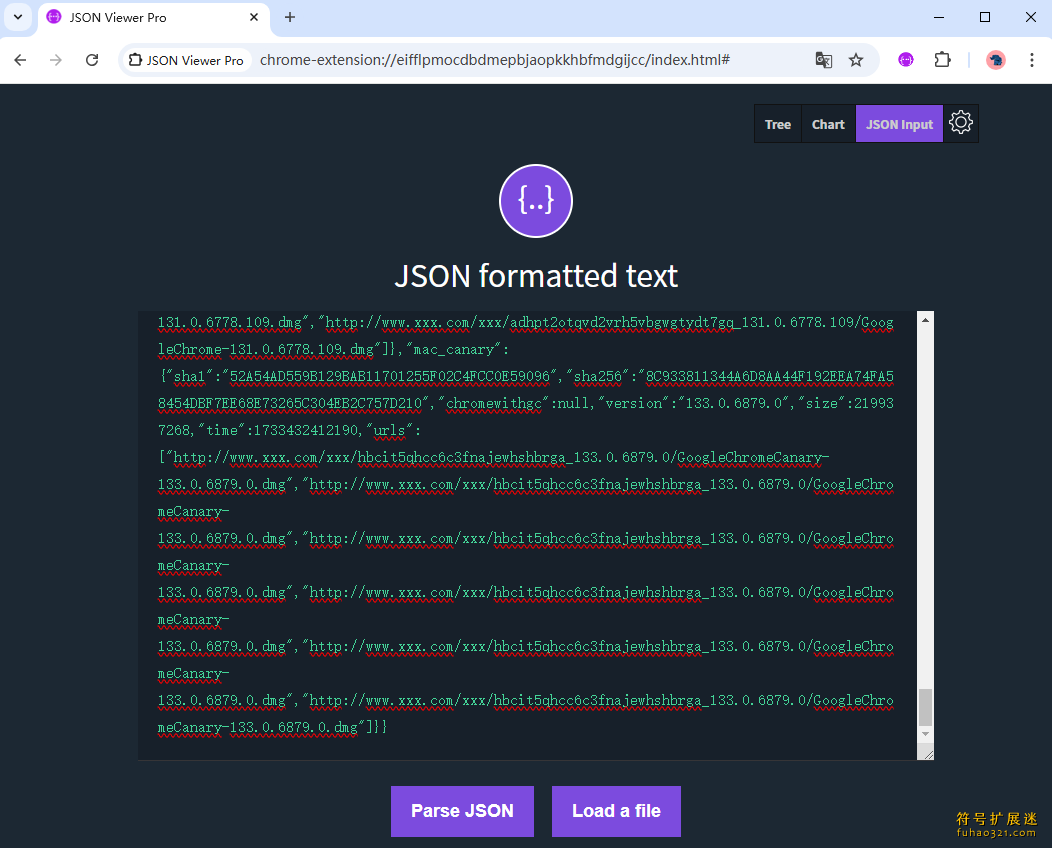Expand the tab search dropdown chevron
Image resolution: width=1052 pixels, height=848 pixels.
(17, 17)
